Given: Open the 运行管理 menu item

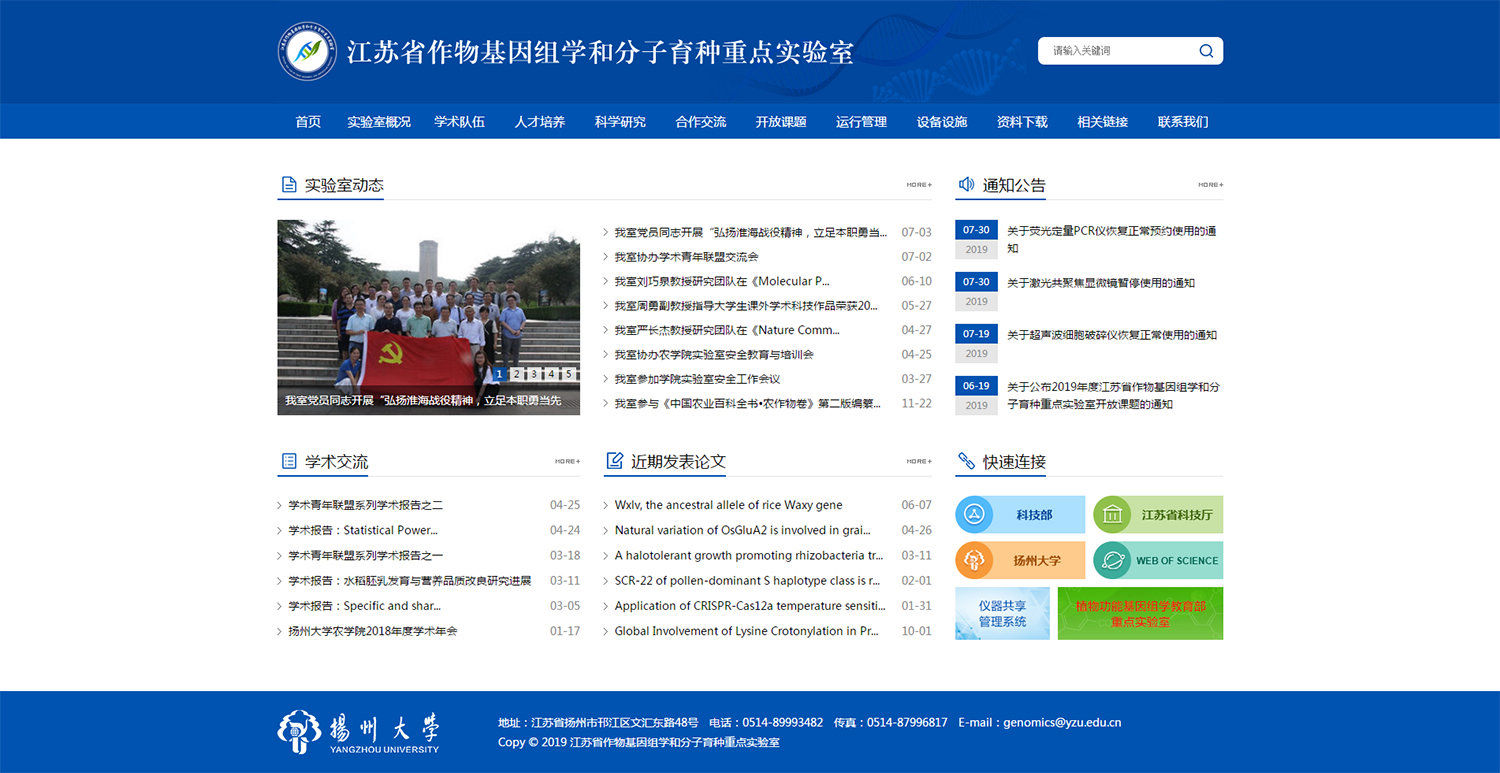Looking at the screenshot, I should [862, 122].
